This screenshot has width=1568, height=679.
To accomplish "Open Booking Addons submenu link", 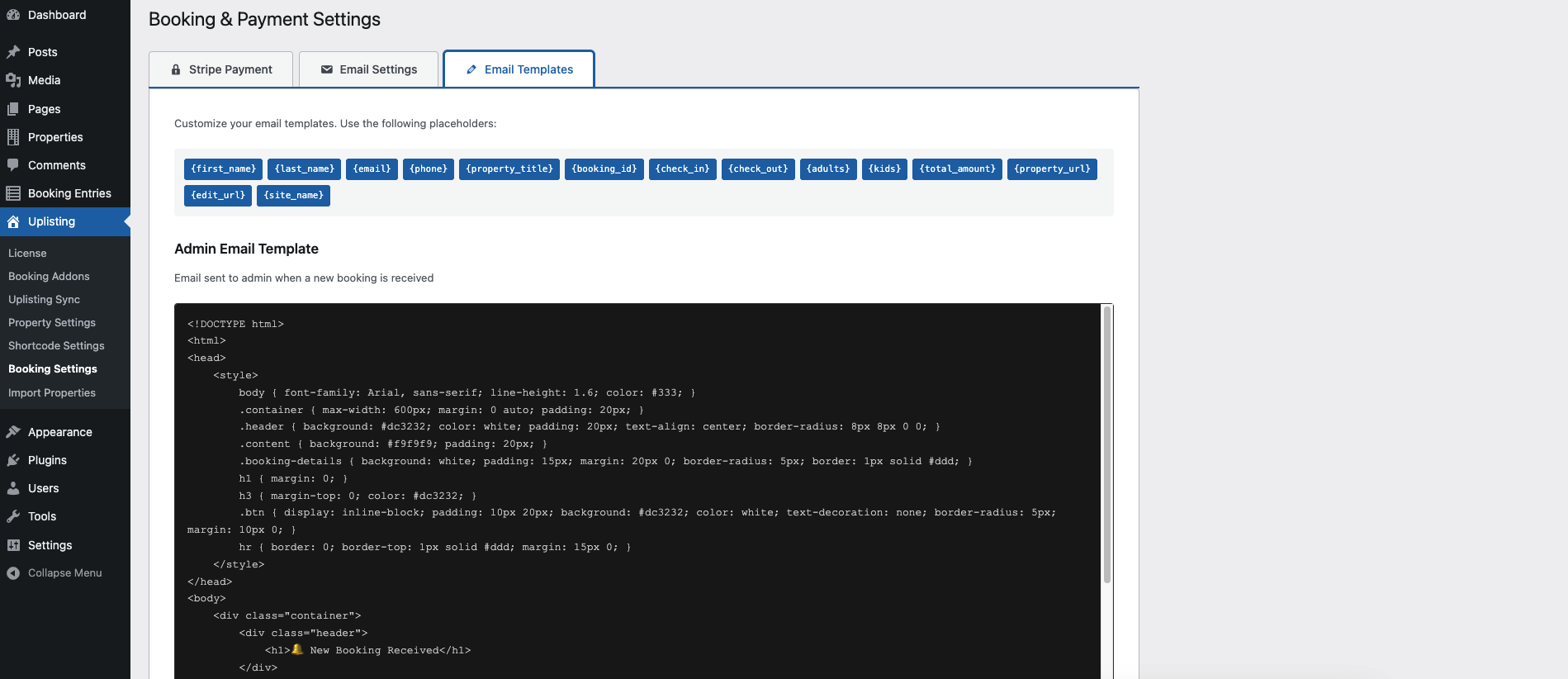I will coord(49,277).
